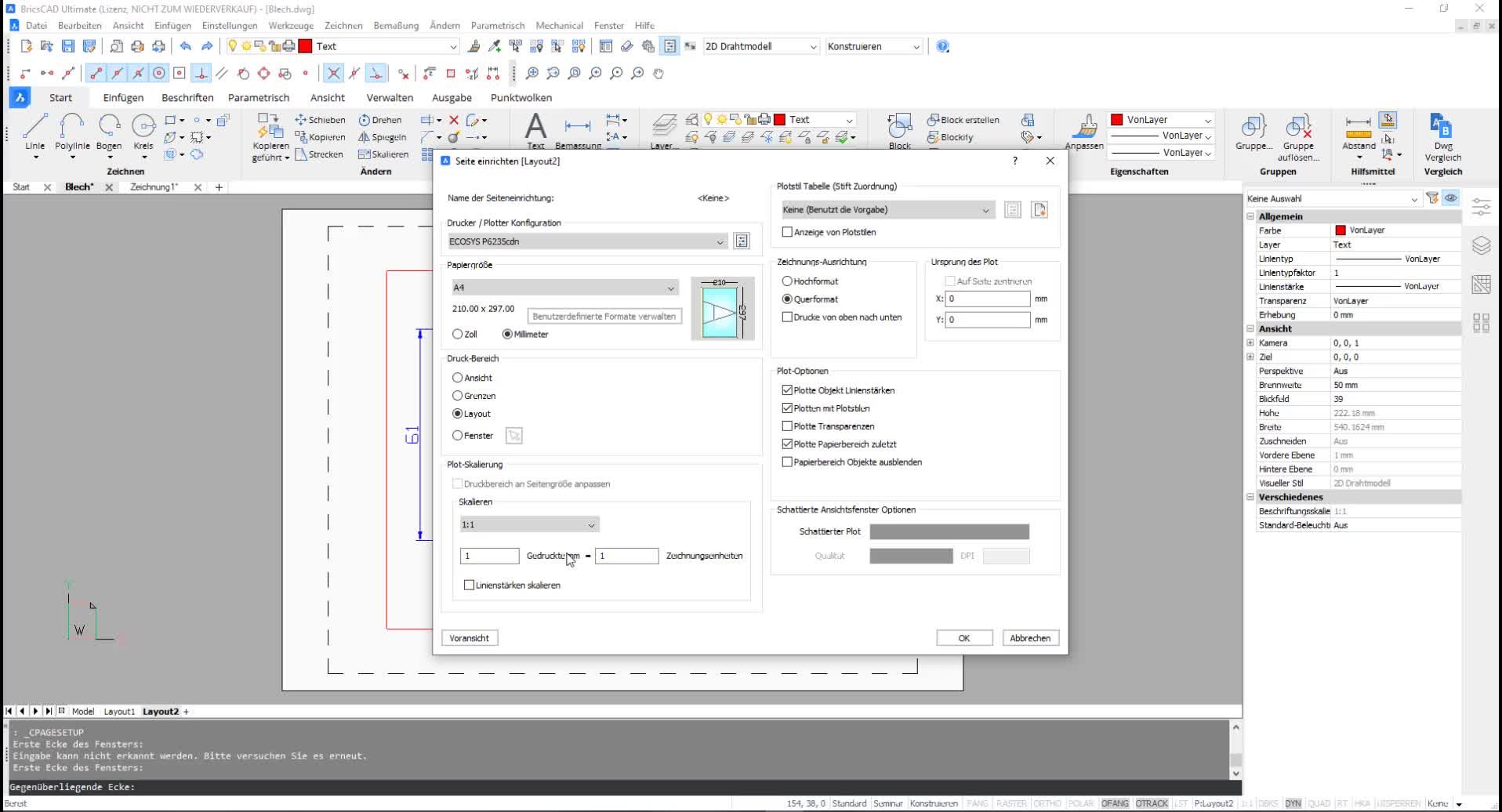Click the Zeichnungseinheiten value field
This screenshot has width=1502, height=812.
pyautogui.click(x=626, y=556)
